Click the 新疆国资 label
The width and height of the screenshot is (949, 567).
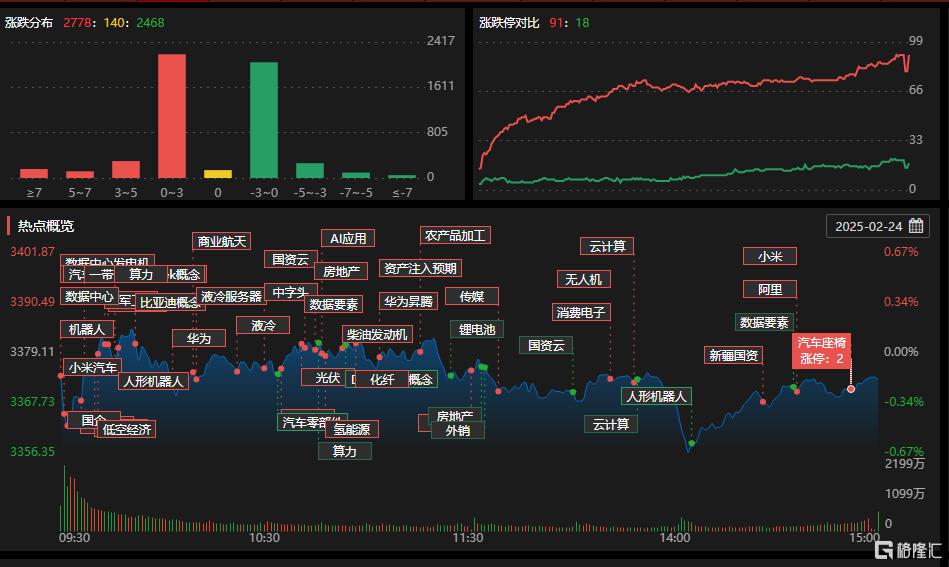pos(733,355)
